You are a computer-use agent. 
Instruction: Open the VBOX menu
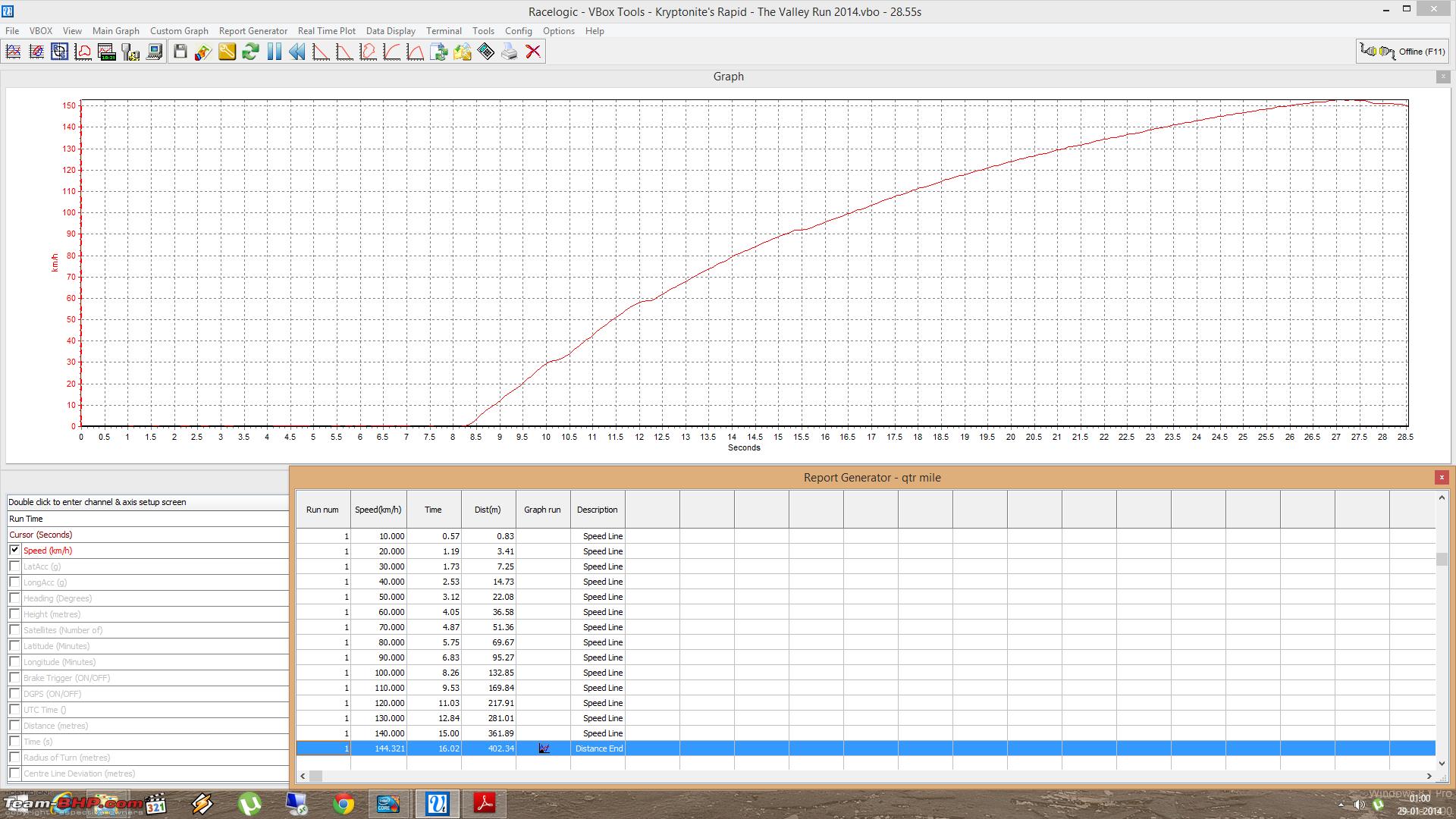pyautogui.click(x=41, y=31)
